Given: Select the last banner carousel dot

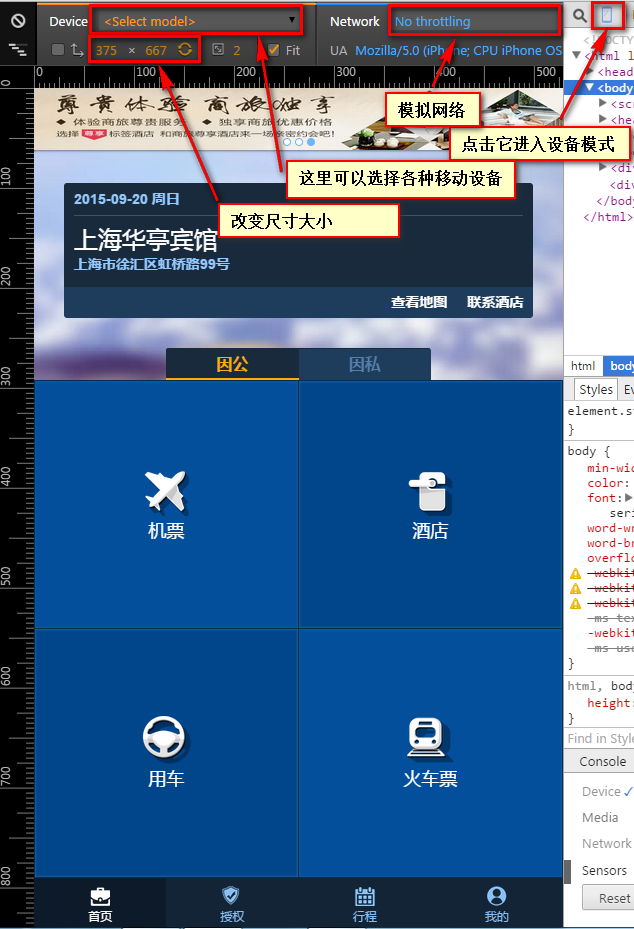Looking at the screenshot, I should point(311,142).
